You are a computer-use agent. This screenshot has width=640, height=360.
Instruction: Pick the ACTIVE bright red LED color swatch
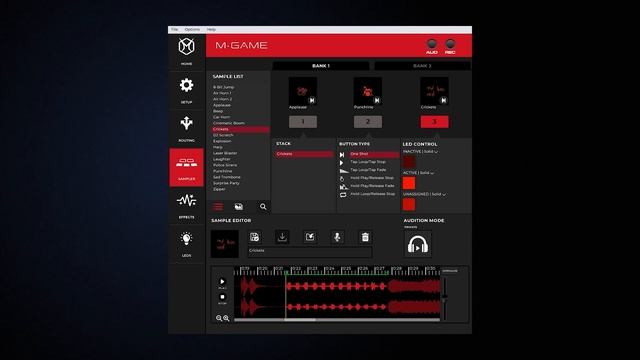tap(409, 183)
